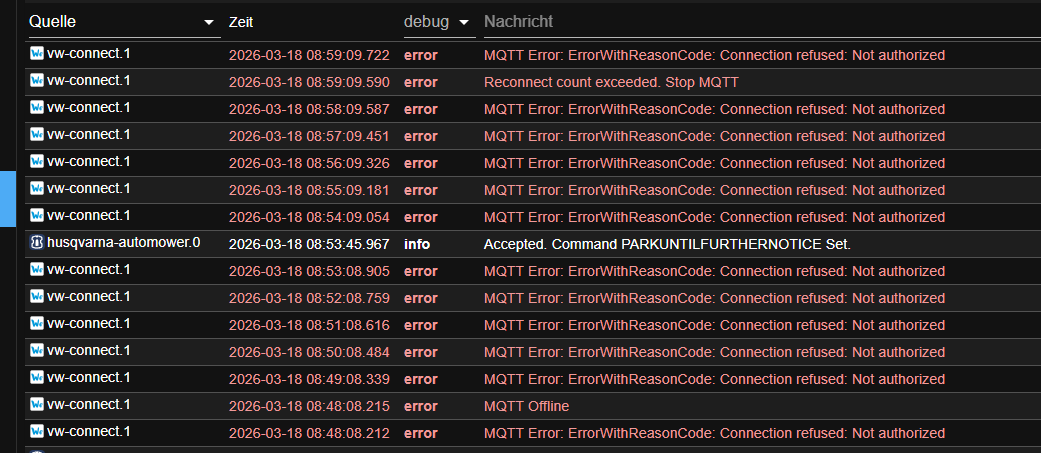This screenshot has height=453, width=1041.
Task: Click the husqvarna-automower.0 adapter icon
Action: (37, 242)
